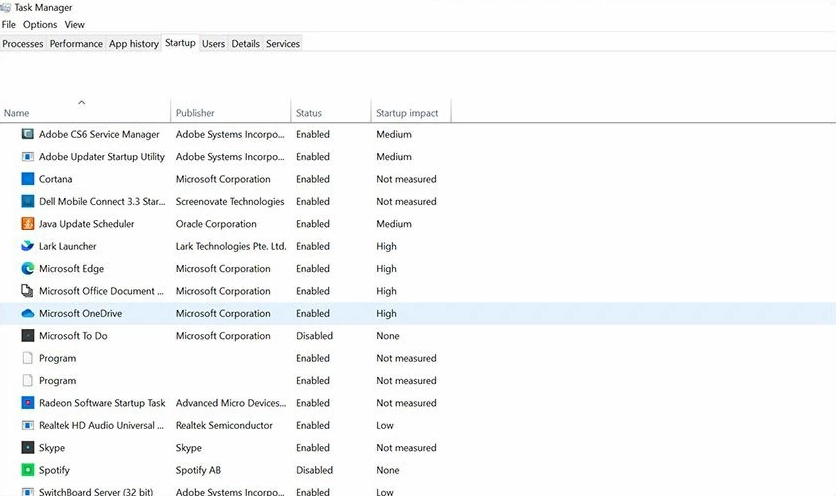Click the Spotify icon in list
The image size is (836, 496).
pos(28,470)
